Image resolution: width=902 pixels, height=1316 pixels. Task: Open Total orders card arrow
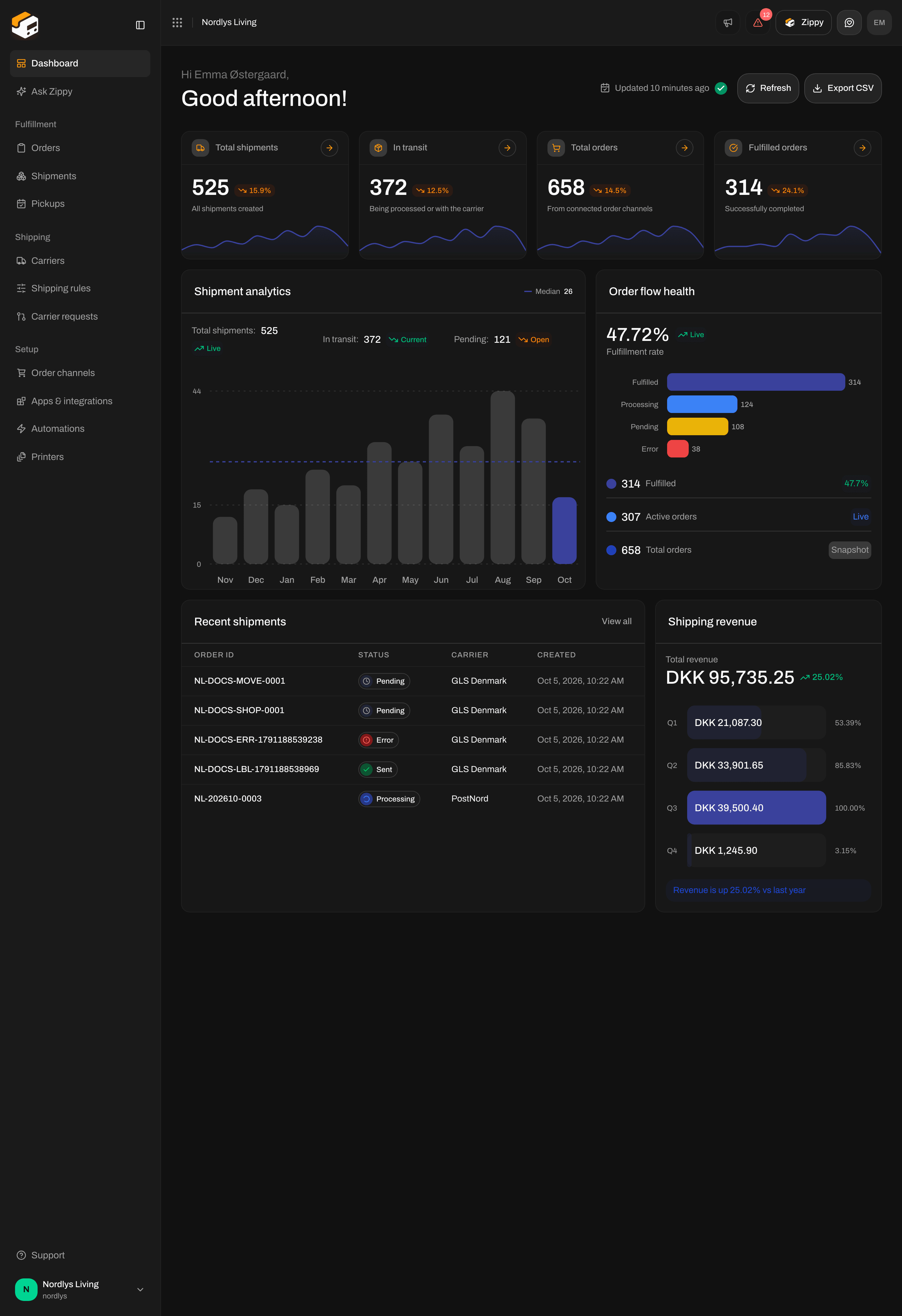[x=685, y=148]
